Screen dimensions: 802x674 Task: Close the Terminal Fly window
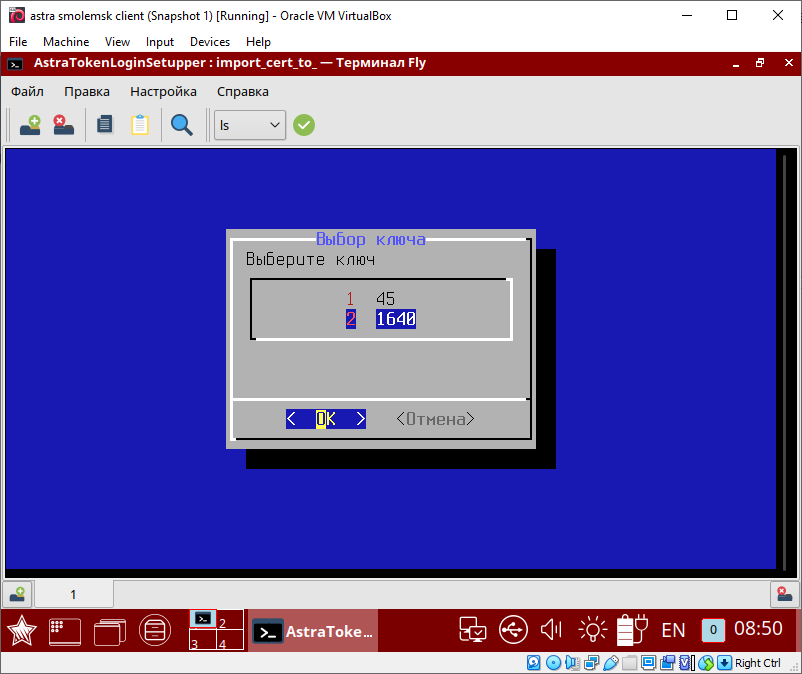pos(789,63)
